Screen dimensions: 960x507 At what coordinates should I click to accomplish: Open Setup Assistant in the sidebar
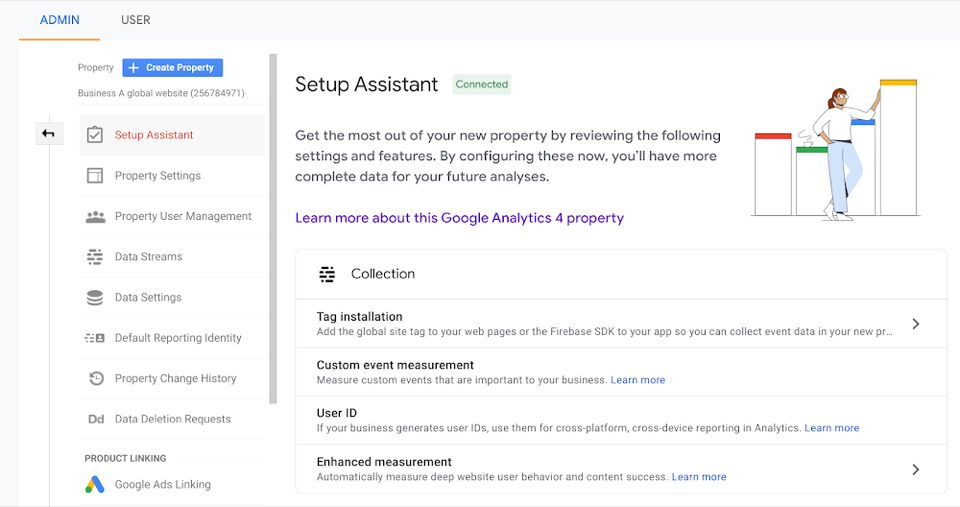[172, 135]
